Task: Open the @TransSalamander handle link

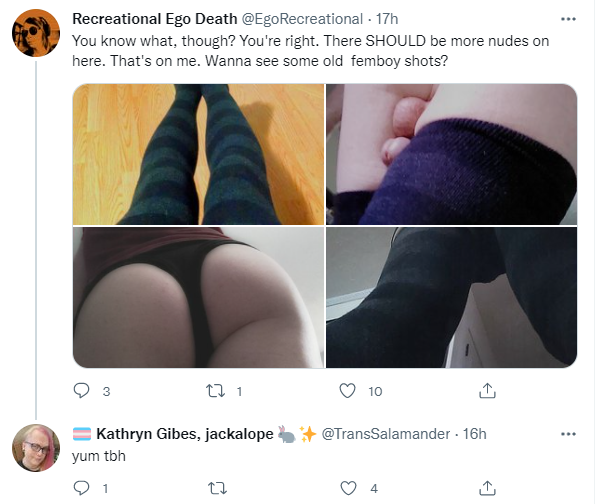Action: [x=386, y=434]
